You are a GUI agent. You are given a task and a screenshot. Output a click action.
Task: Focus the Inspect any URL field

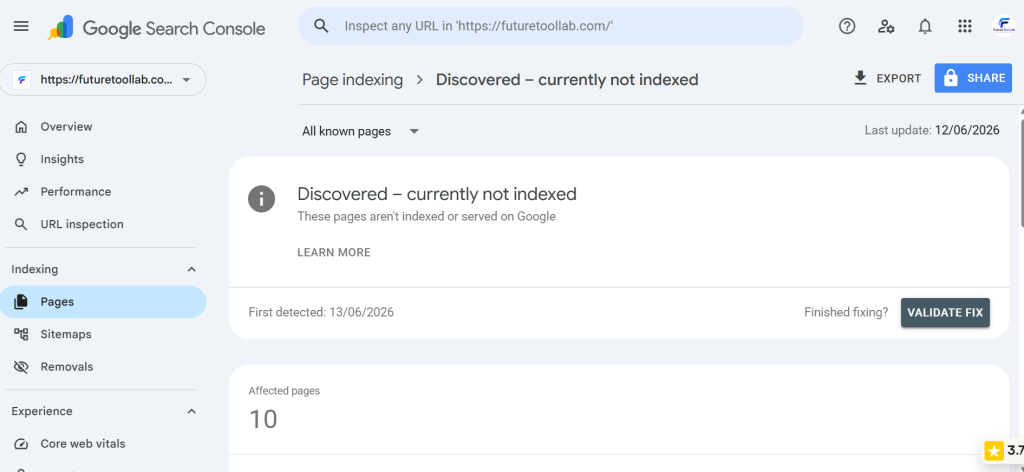551,26
